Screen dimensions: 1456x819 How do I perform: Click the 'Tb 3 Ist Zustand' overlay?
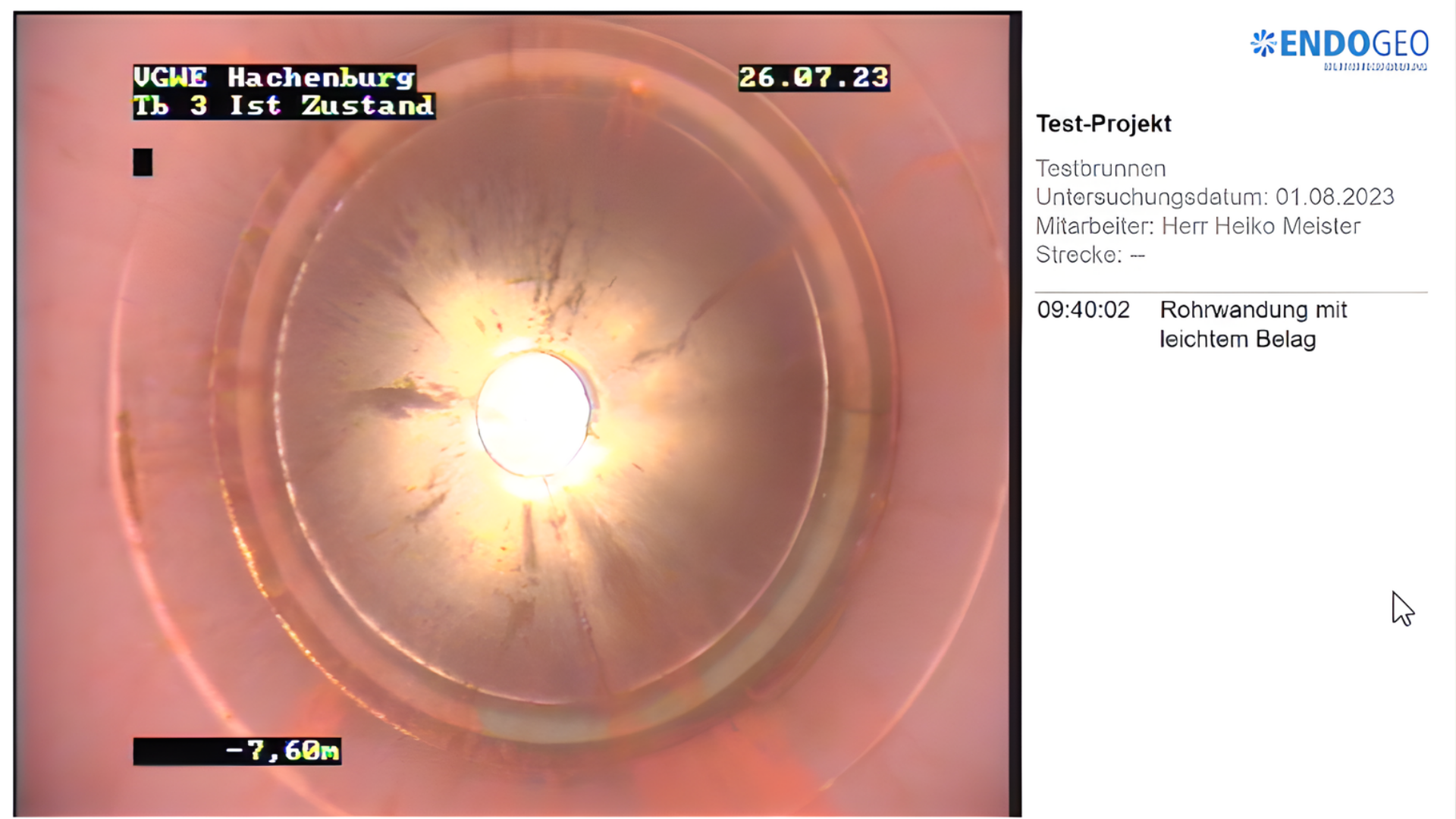(284, 105)
